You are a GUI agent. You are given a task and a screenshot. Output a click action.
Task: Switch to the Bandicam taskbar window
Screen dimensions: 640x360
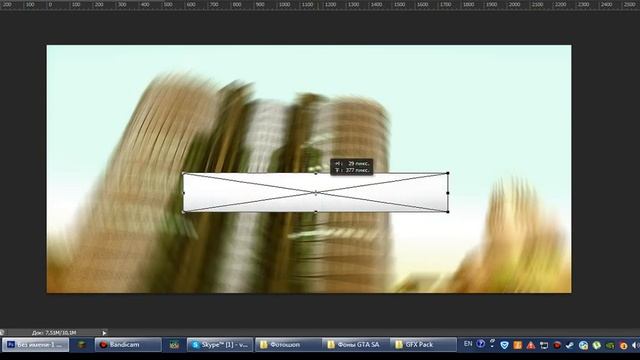pos(128,345)
